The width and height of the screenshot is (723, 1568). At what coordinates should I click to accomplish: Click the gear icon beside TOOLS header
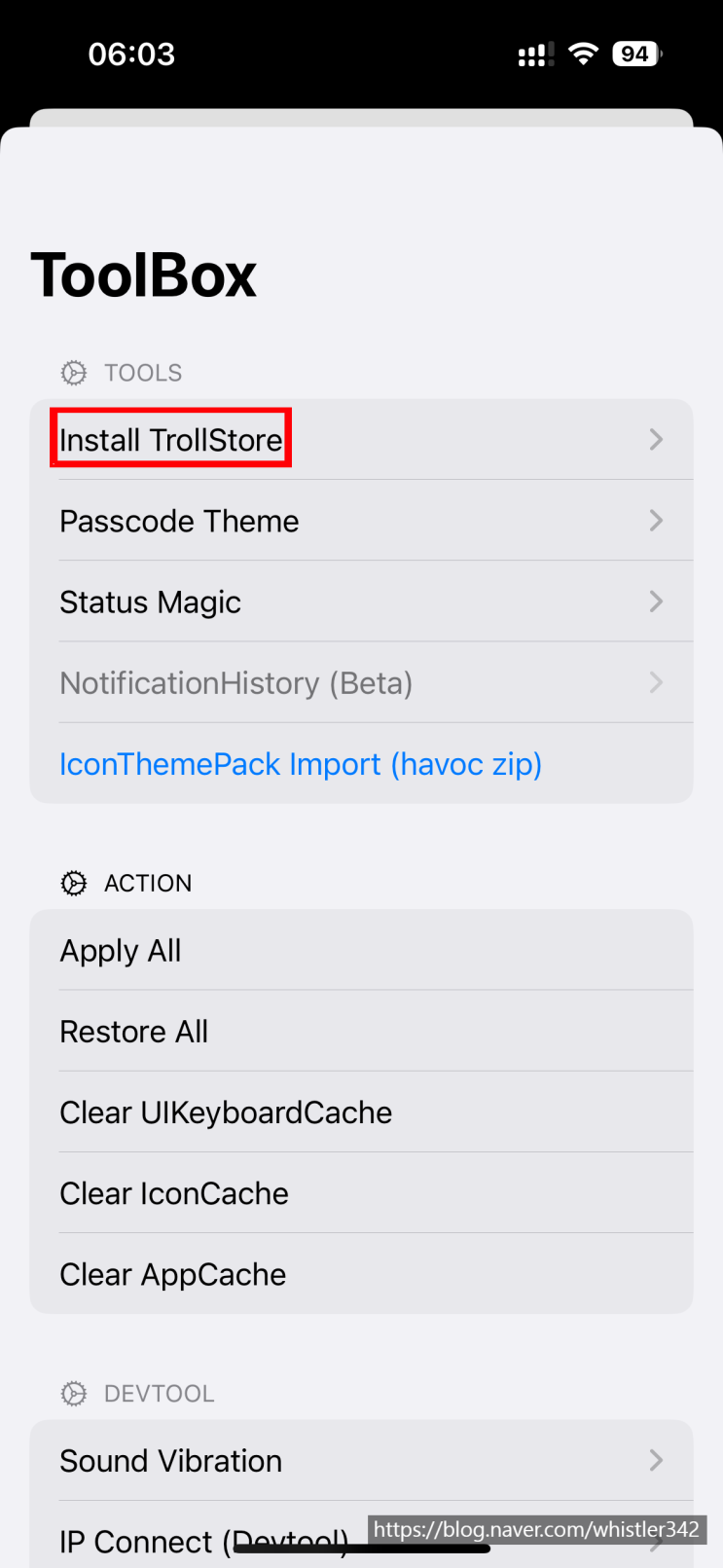(73, 372)
